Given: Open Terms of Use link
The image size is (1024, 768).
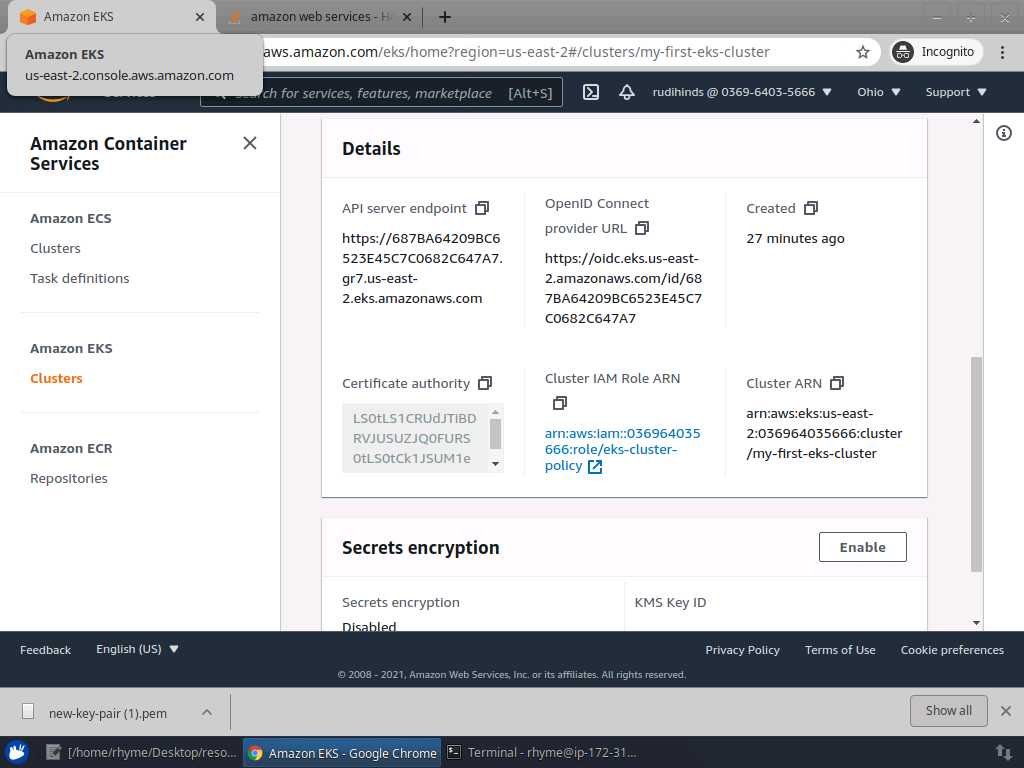Looking at the screenshot, I should click(840, 650).
